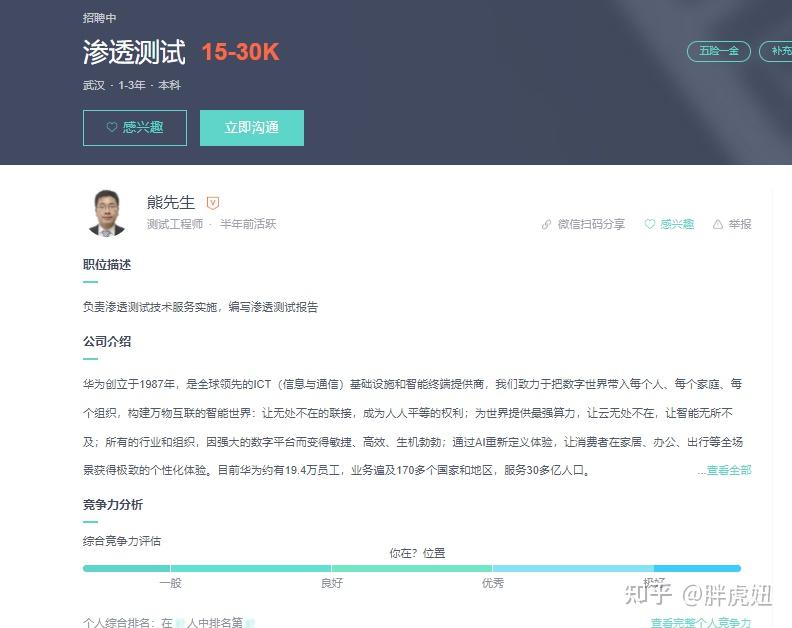Click the heart icon inside header 感兴趣 button
The image size is (792, 628).
(112, 127)
